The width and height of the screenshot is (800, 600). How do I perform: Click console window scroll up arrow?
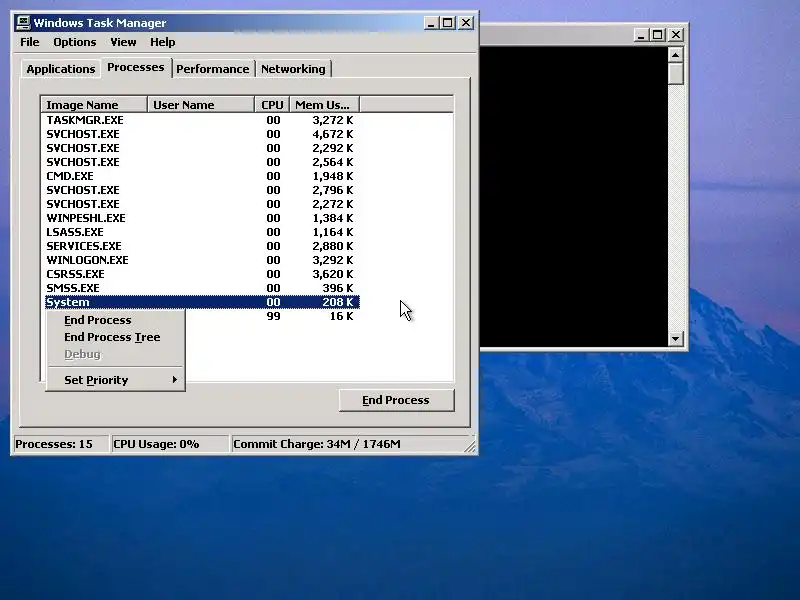(x=676, y=55)
